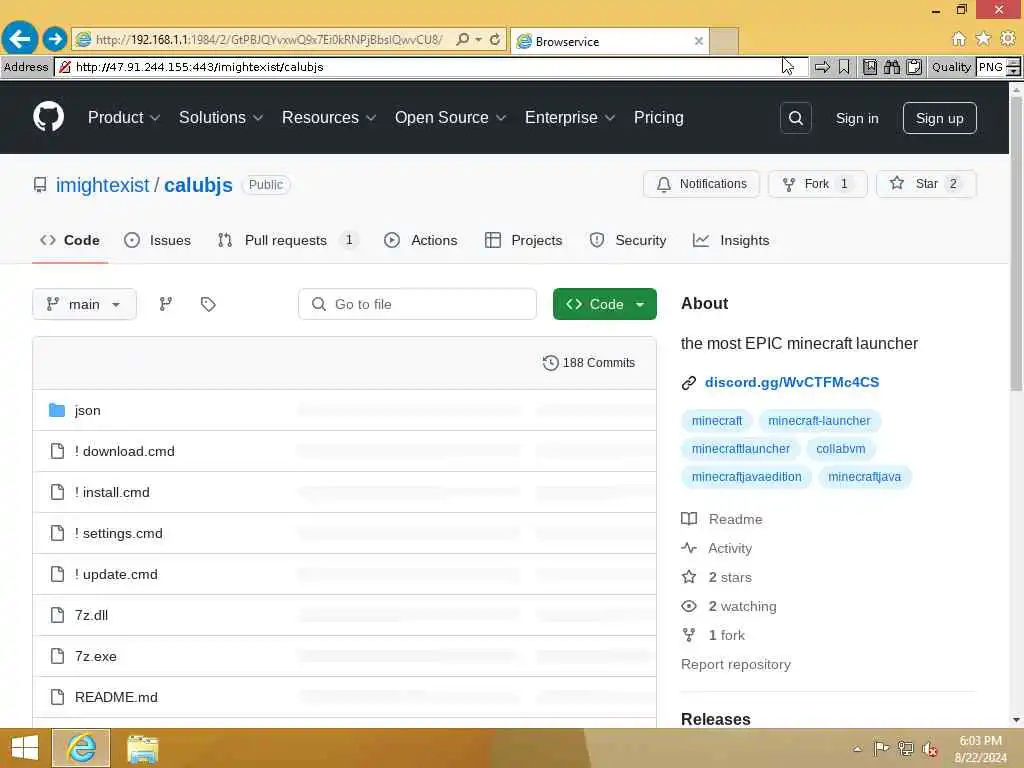The height and width of the screenshot is (768, 1024).
Task: Select the Code tab
Action: (70, 240)
